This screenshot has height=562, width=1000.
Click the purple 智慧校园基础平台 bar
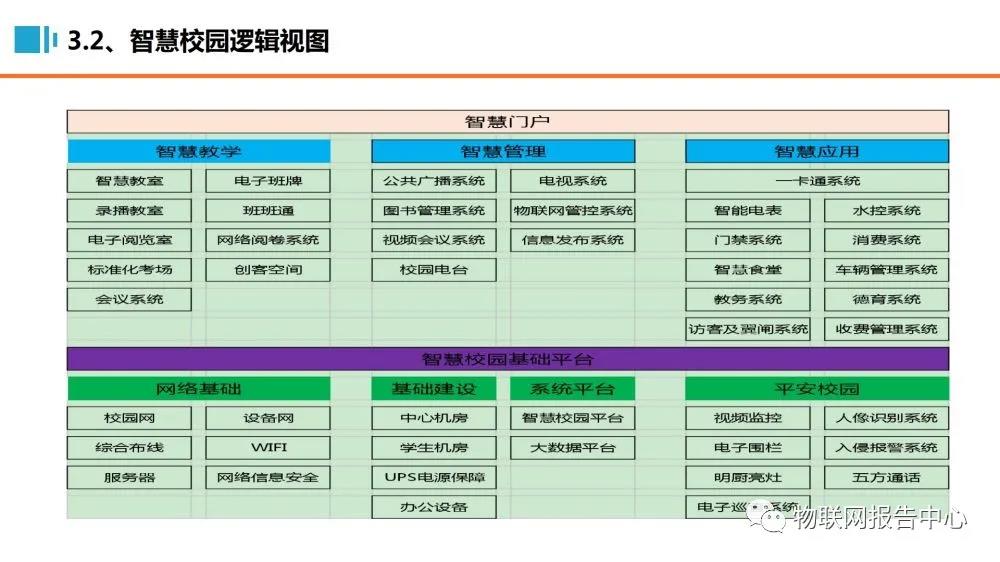pyautogui.click(x=507, y=359)
